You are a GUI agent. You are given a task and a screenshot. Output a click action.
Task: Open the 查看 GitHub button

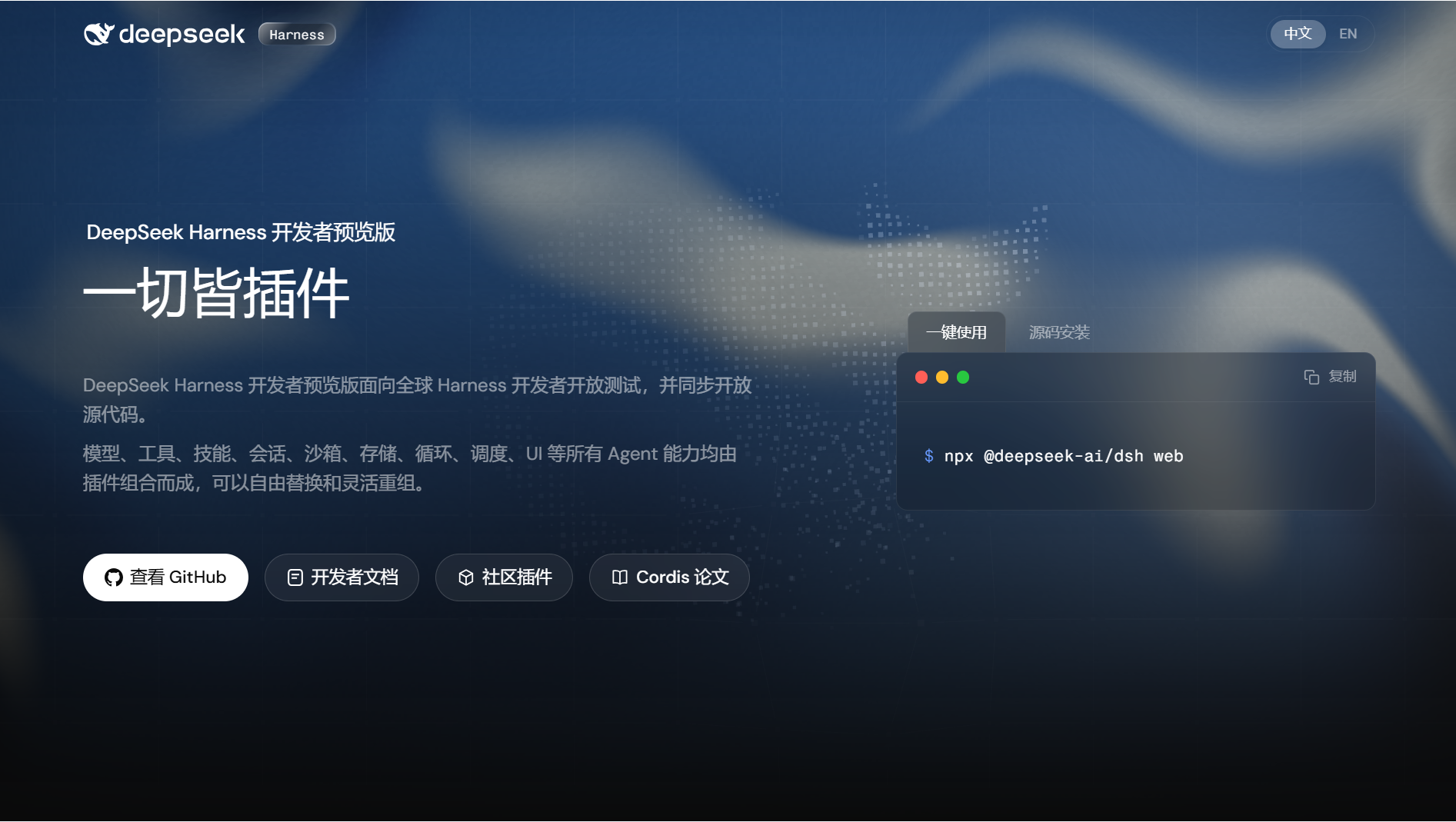click(165, 577)
